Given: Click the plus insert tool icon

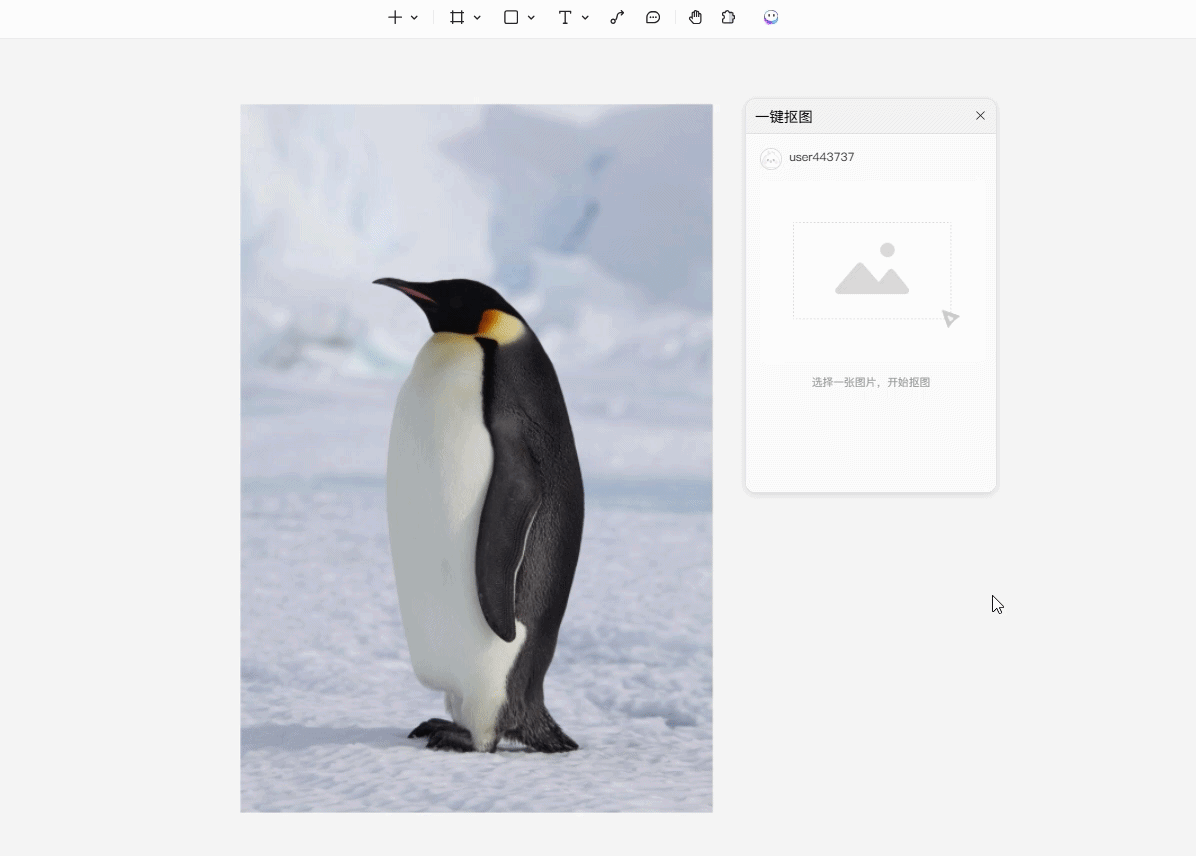Looking at the screenshot, I should click(x=394, y=18).
